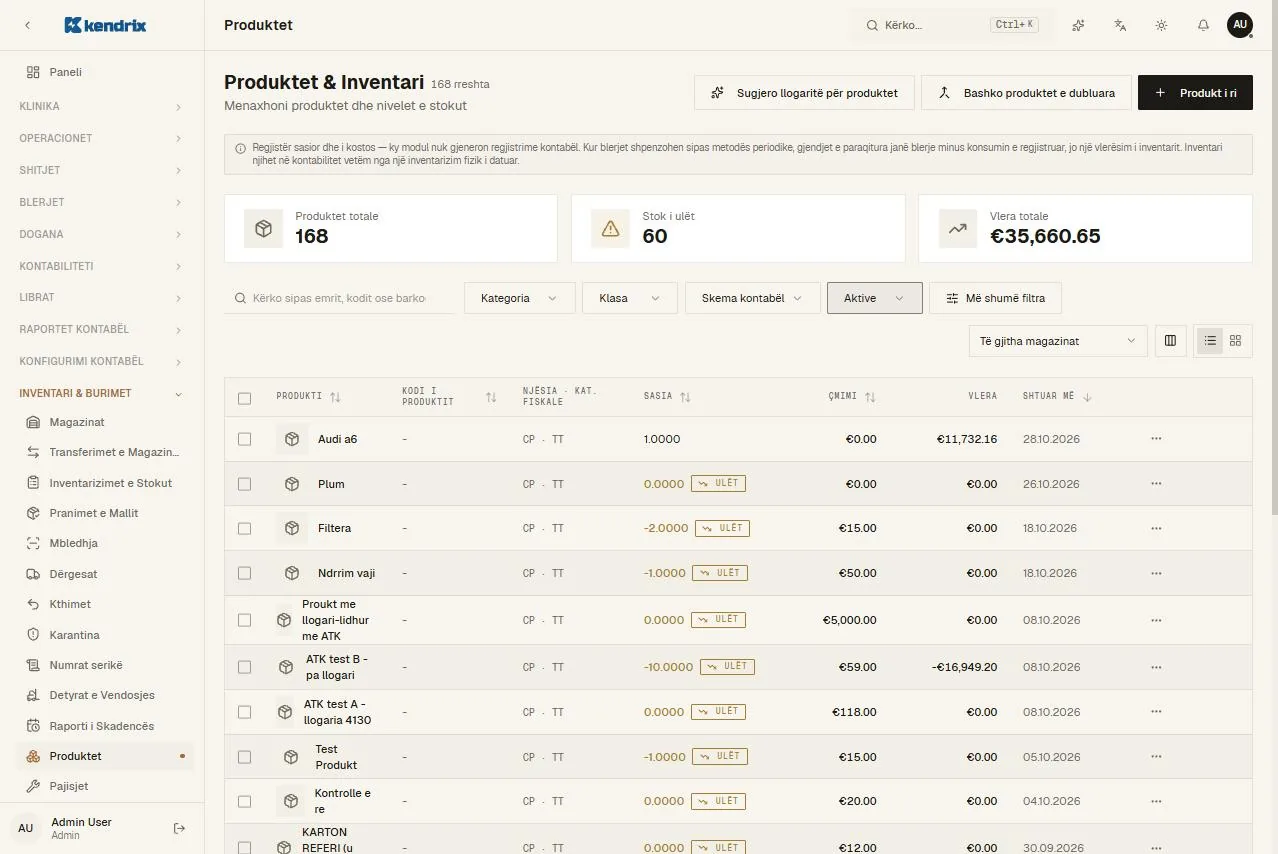
Task: Open the notifications bell
Action: point(1203,25)
